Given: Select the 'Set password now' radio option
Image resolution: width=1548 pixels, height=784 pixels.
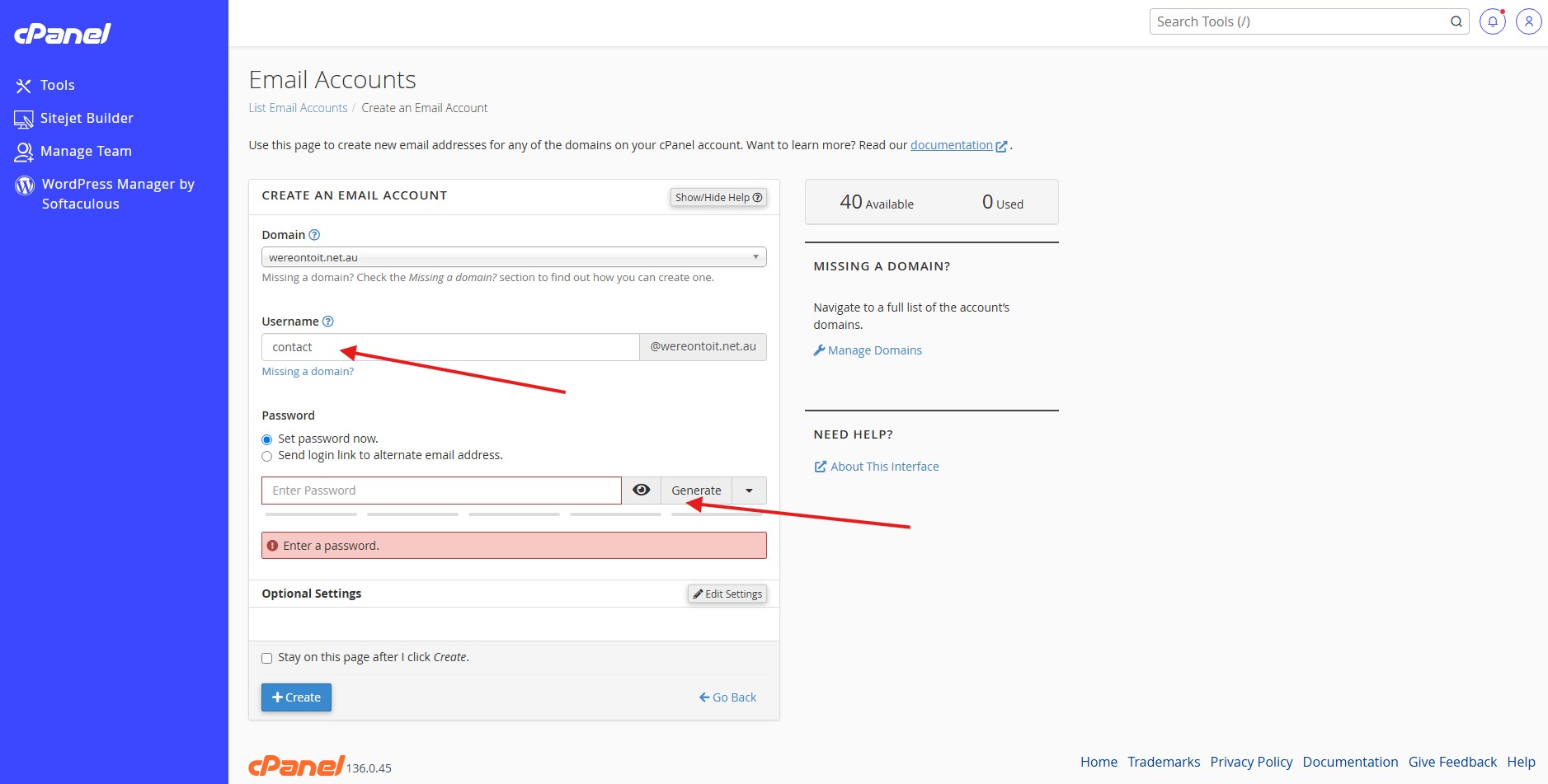Looking at the screenshot, I should [266, 439].
